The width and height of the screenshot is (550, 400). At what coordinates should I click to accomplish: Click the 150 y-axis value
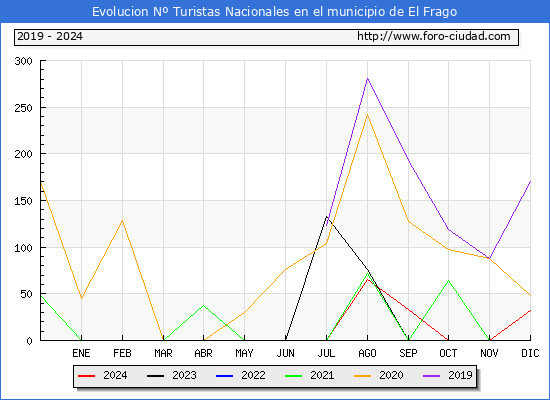pos(24,201)
